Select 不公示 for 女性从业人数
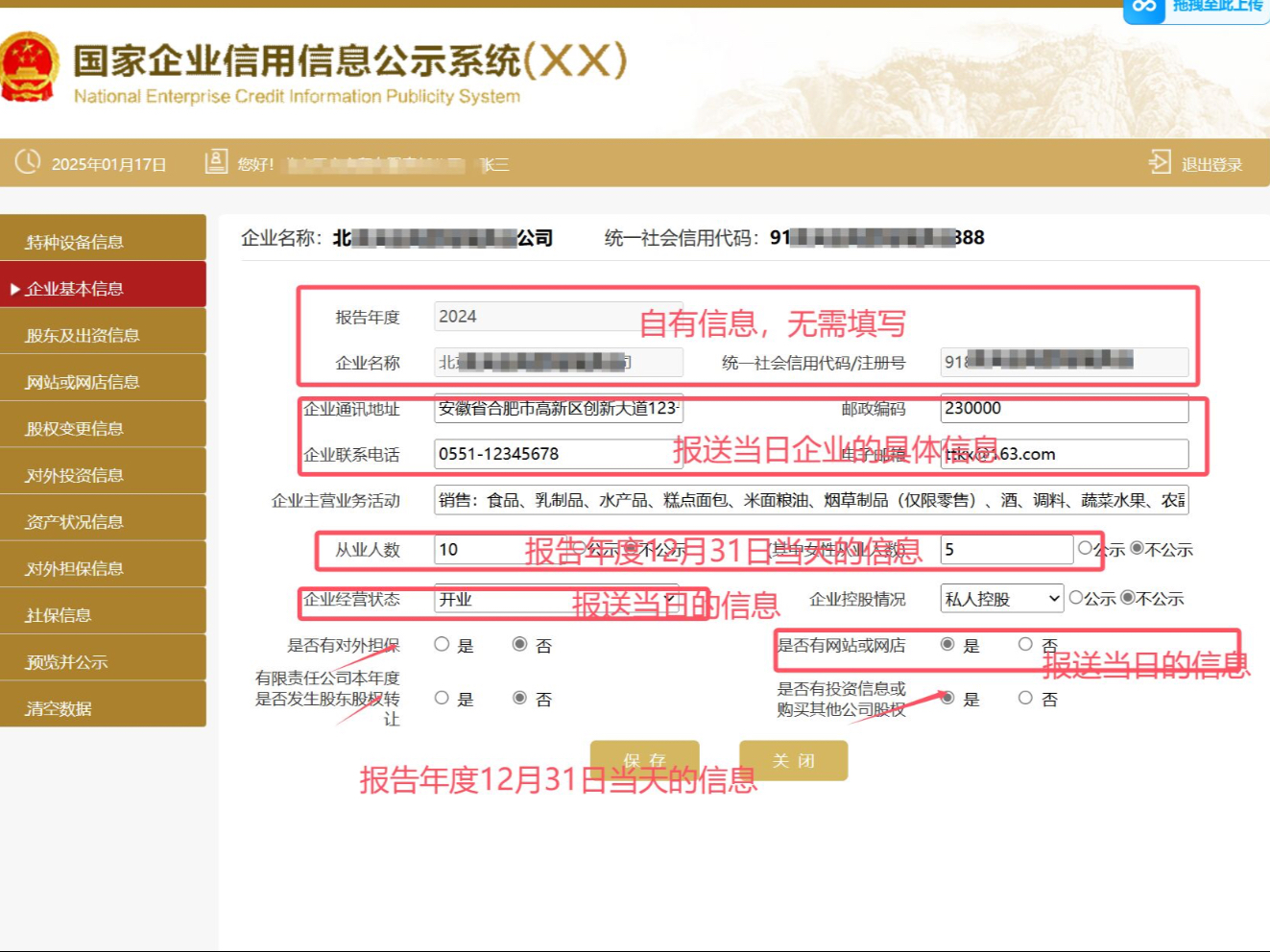The height and width of the screenshot is (952, 1270). (1137, 548)
